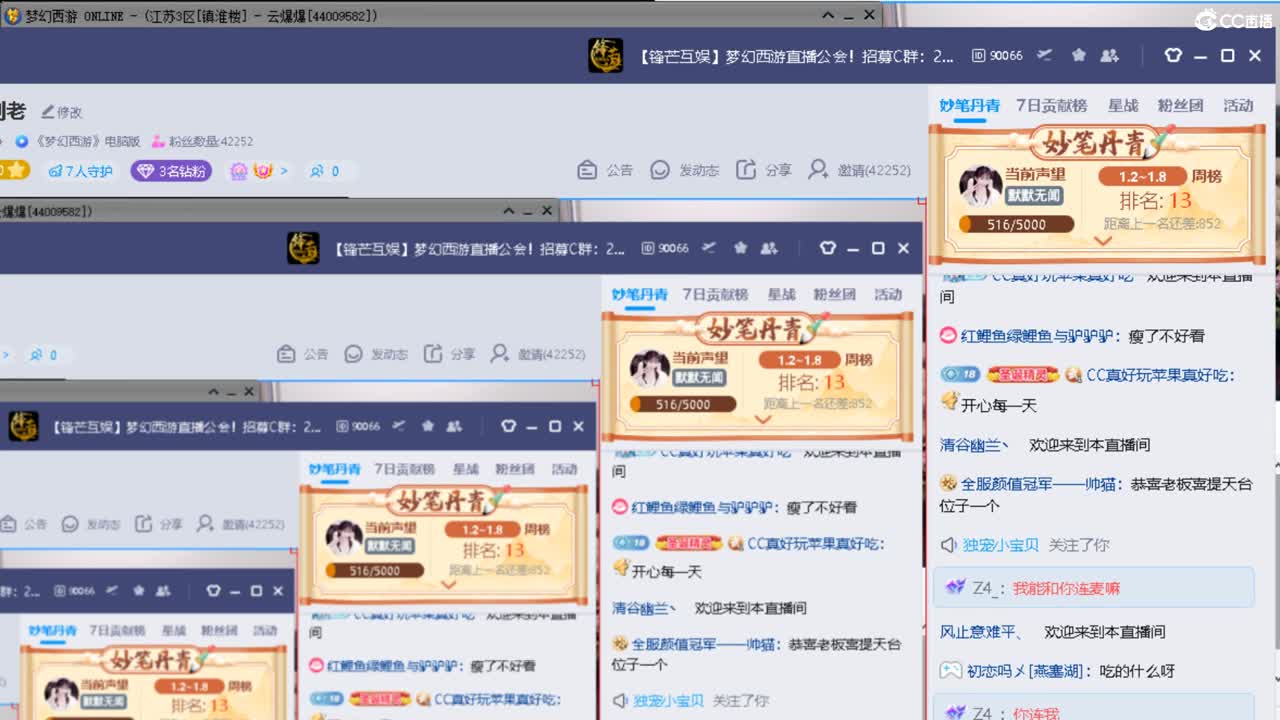Open 星战 tab in outermost CC window
Image resolution: width=1280 pixels, height=720 pixels.
1123,105
